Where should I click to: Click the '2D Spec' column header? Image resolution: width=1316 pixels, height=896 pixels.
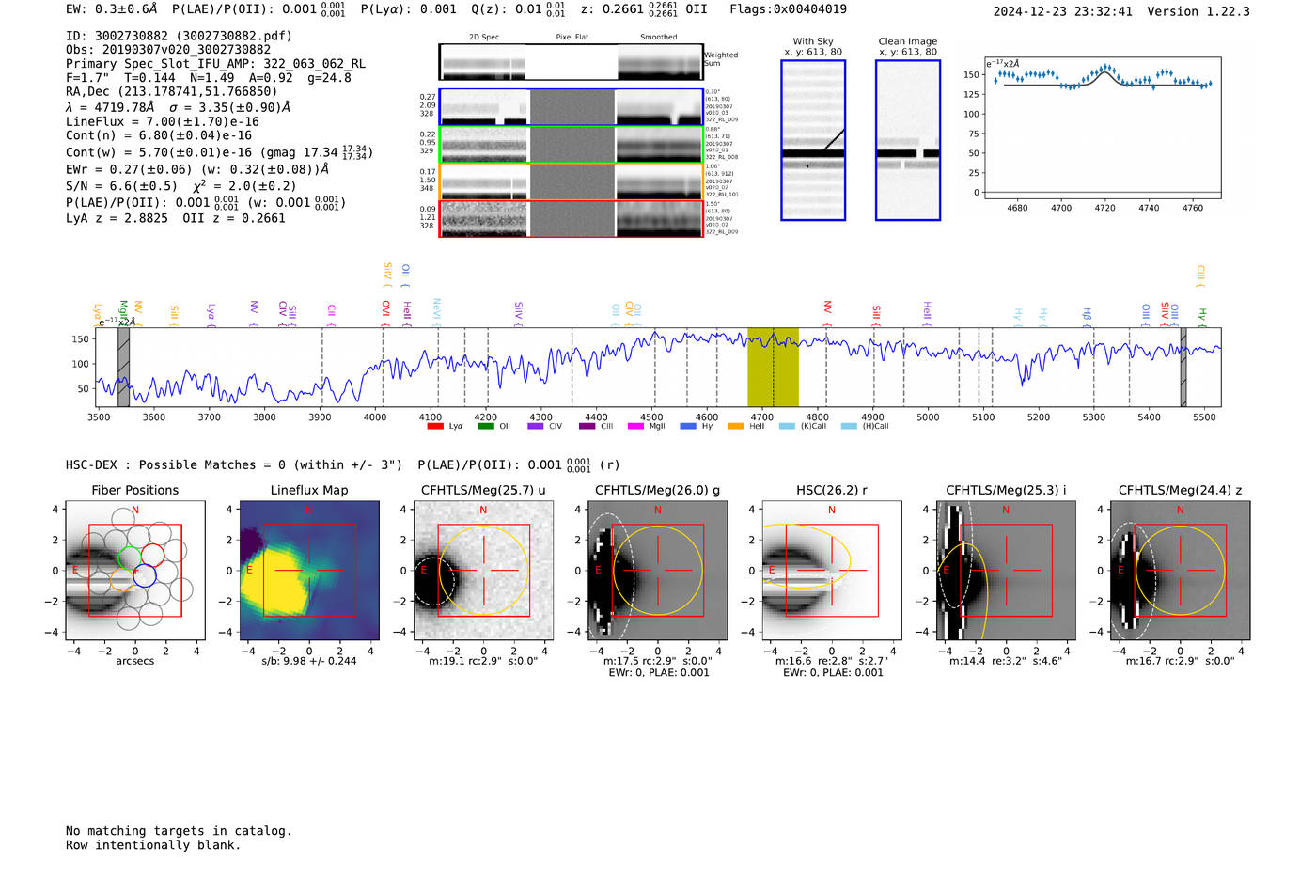pos(484,38)
